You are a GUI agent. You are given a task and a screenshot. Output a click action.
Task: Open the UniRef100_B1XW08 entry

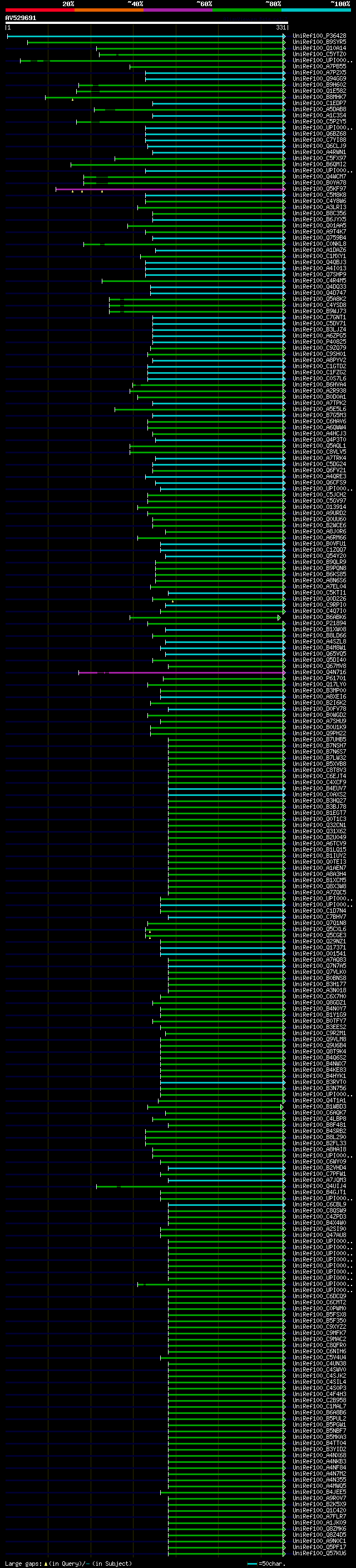pos(319,630)
